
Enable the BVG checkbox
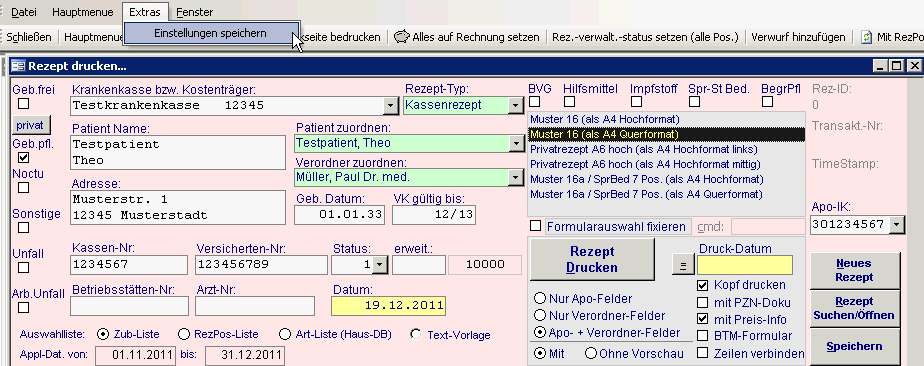click(534, 101)
